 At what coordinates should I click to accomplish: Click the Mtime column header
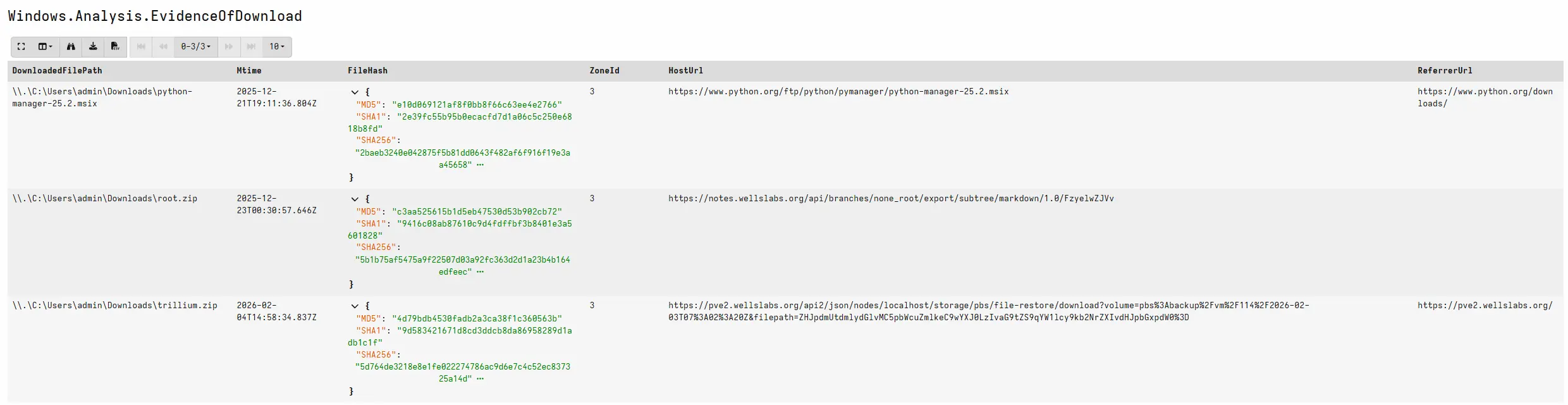[x=249, y=71]
